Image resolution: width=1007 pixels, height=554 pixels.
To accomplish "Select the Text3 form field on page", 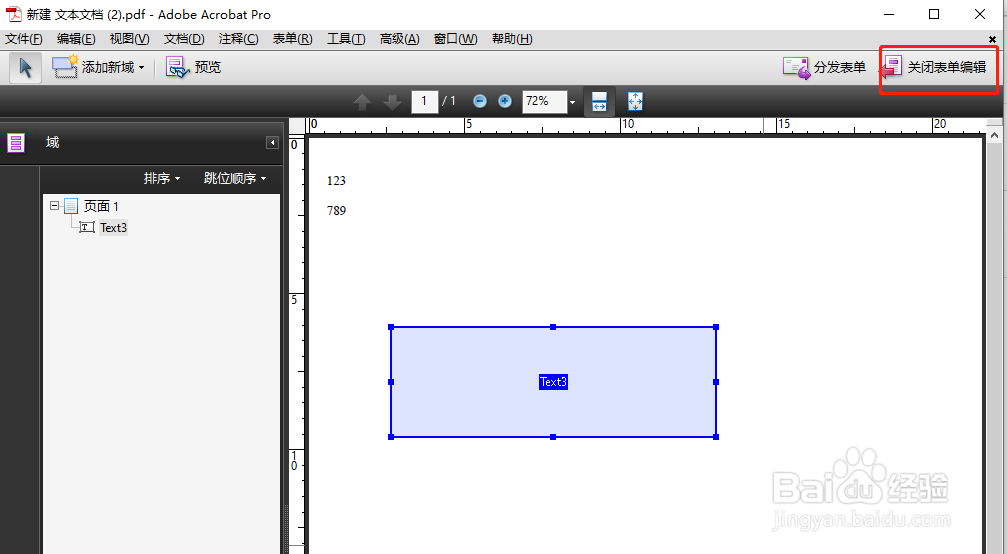I will click(x=553, y=382).
